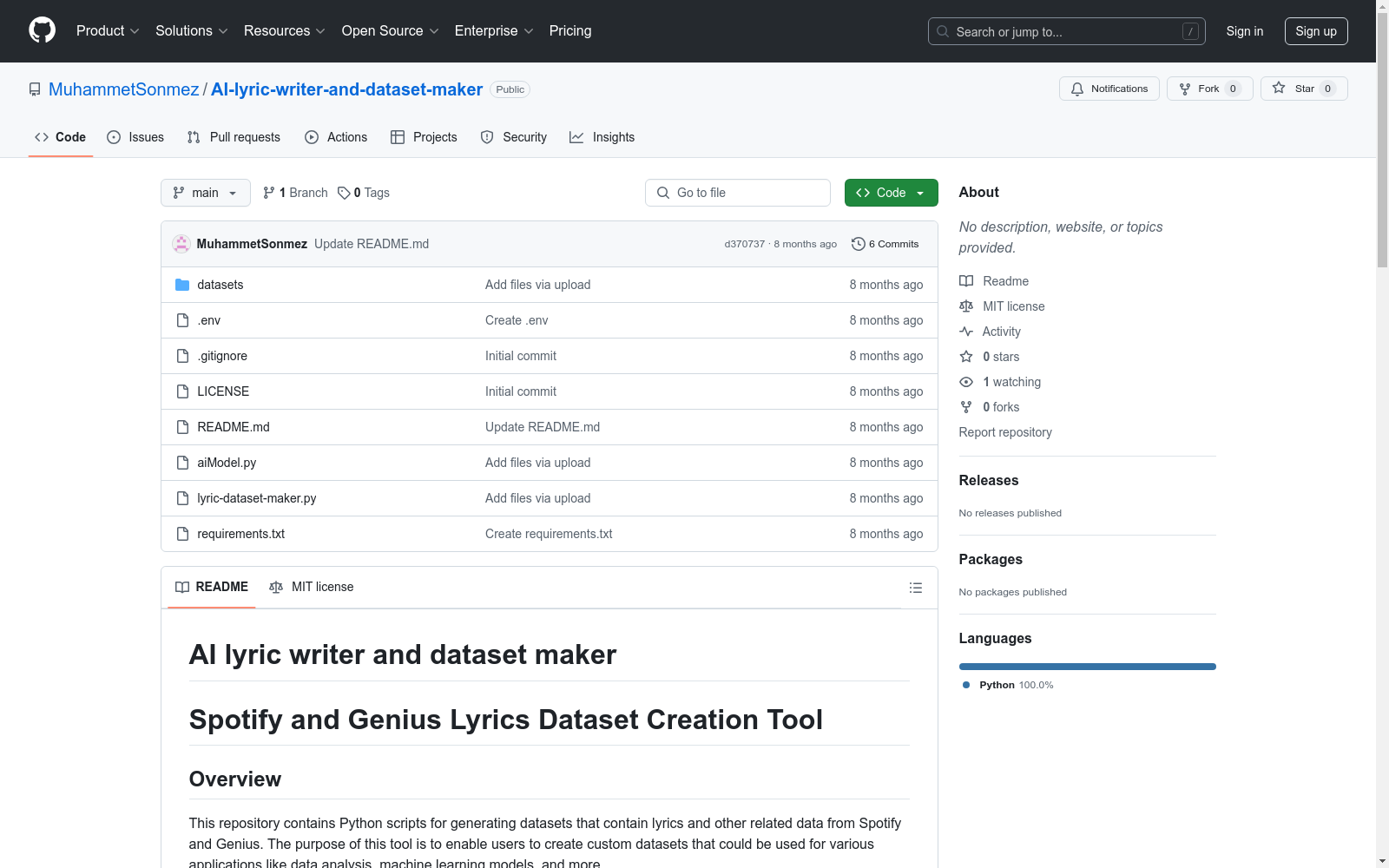Click the pulse icon beside Activity

[x=966, y=332]
